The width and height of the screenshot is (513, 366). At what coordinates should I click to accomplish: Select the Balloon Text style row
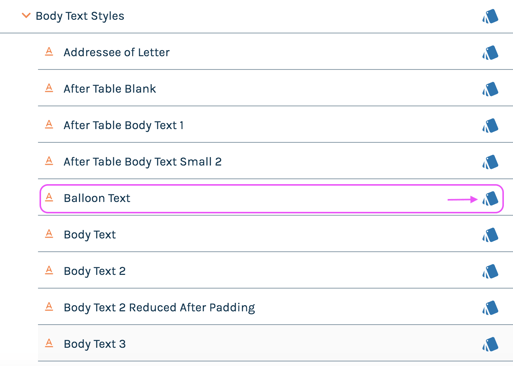pos(271,198)
